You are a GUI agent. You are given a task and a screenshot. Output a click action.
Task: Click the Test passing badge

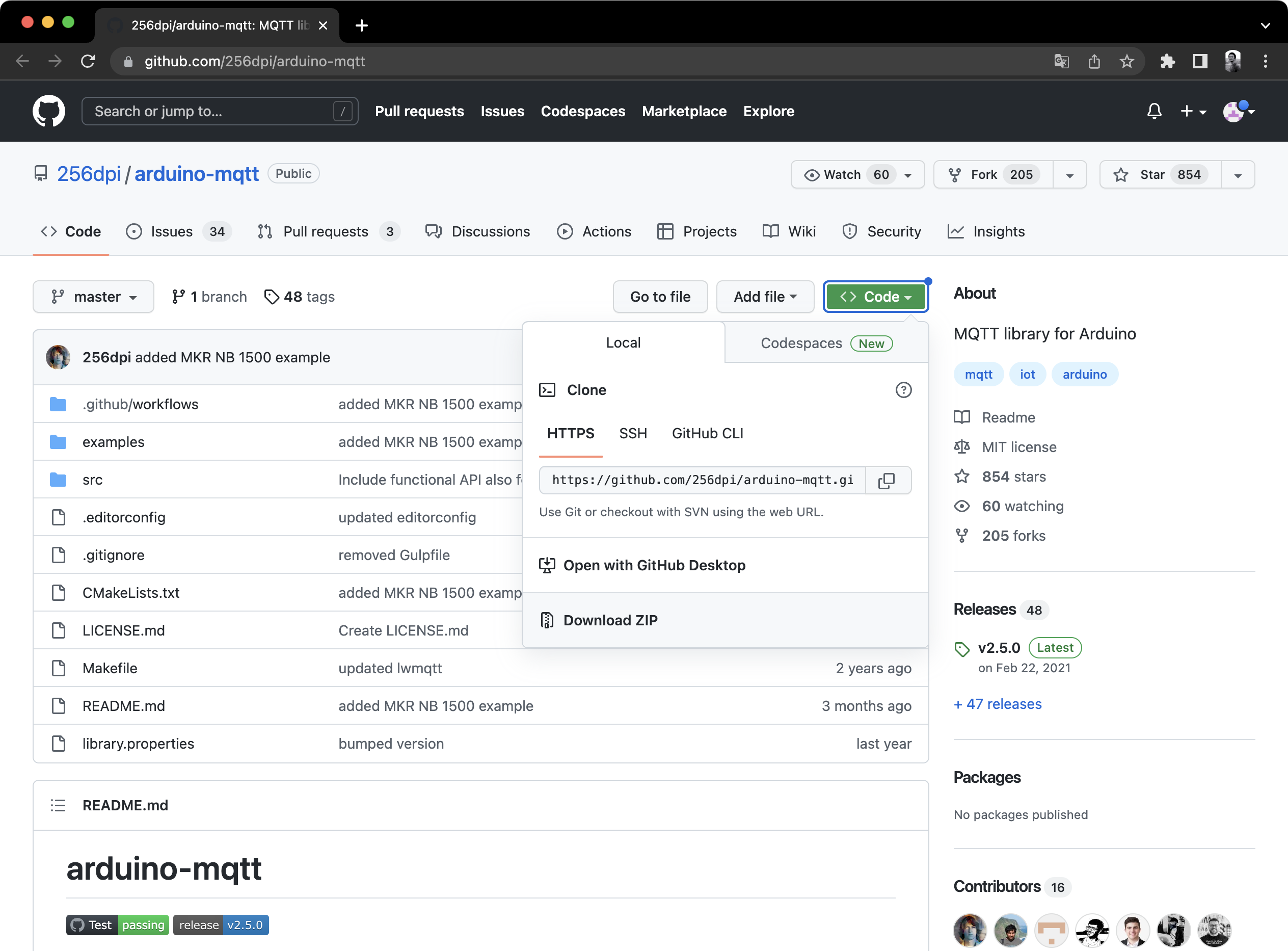click(x=117, y=924)
